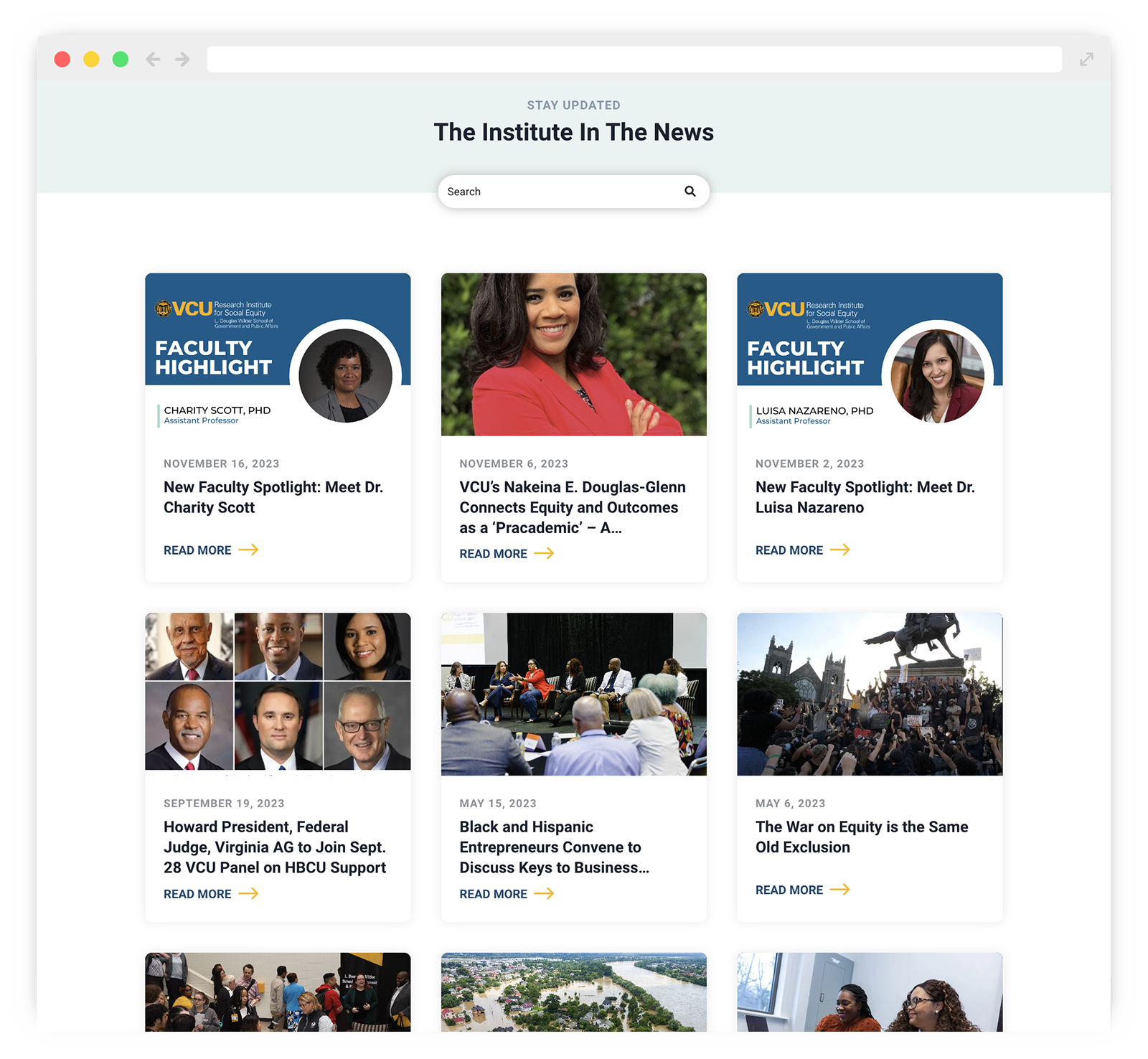Open headline The War on Equity article
1148x1059 pixels.
pos(862,837)
